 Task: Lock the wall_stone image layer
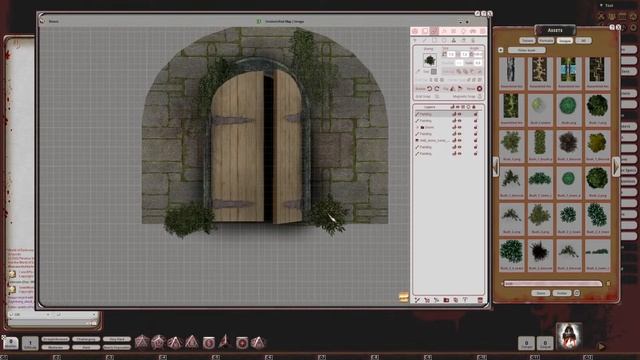pyautogui.click(x=476, y=140)
